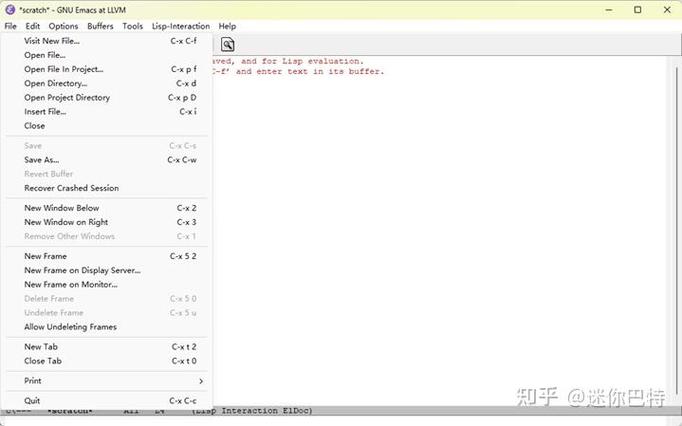
Task: Choose Open Project Directory
Action: click(107, 97)
